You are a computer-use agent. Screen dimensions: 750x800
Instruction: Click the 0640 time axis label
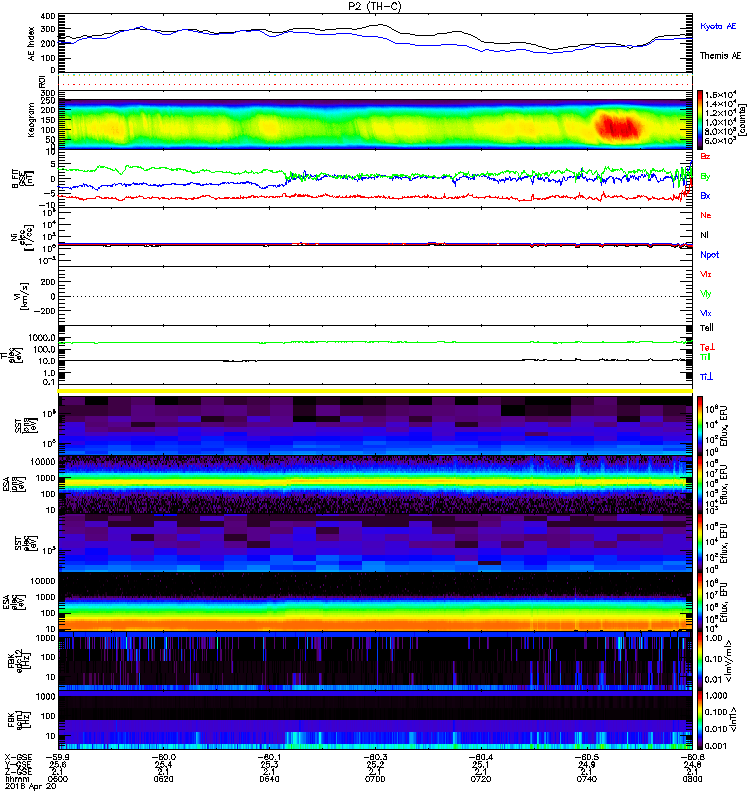[x=269, y=779]
